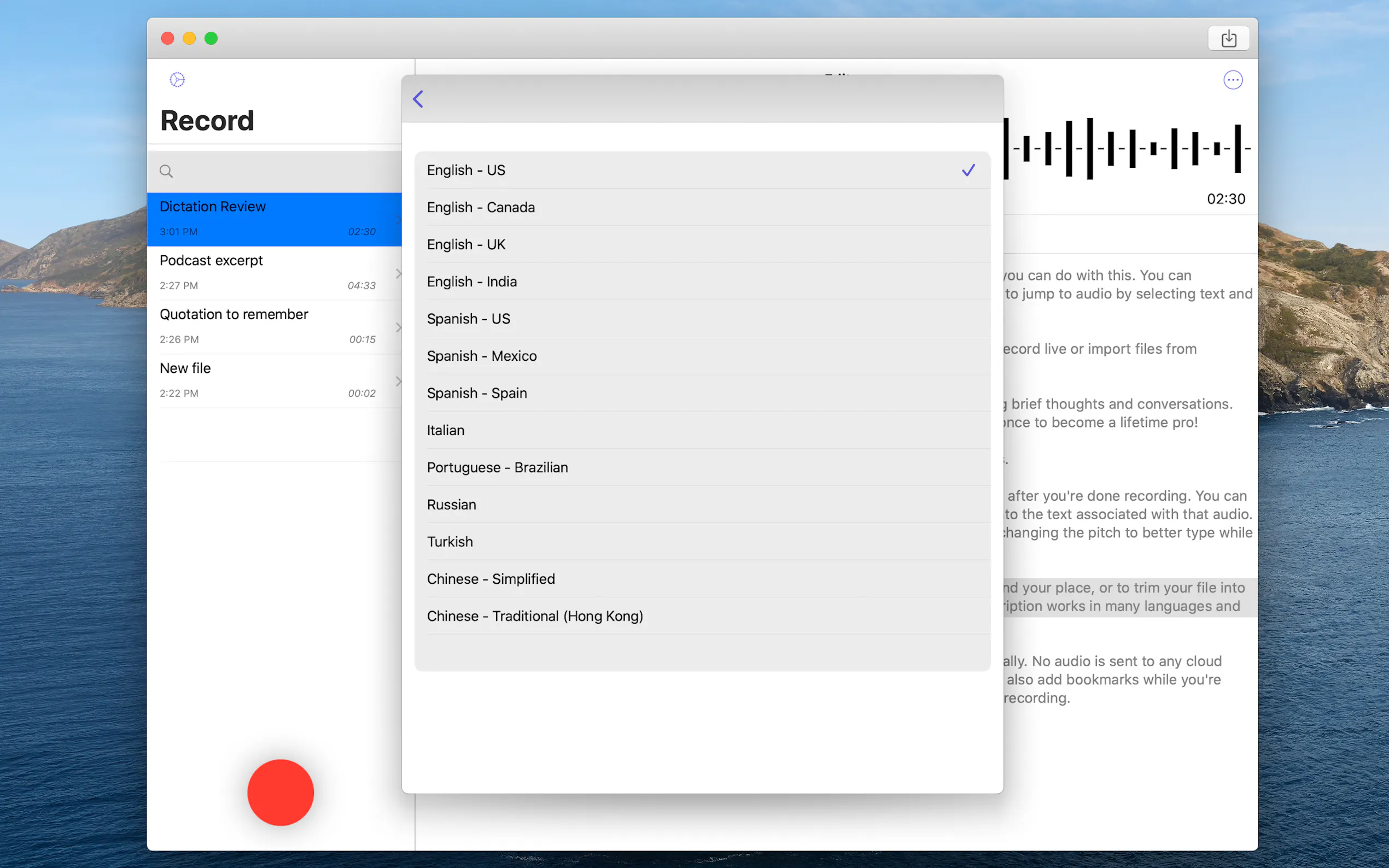Expand Quotation to remember chevron
1389x868 pixels.
pos(398,327)
